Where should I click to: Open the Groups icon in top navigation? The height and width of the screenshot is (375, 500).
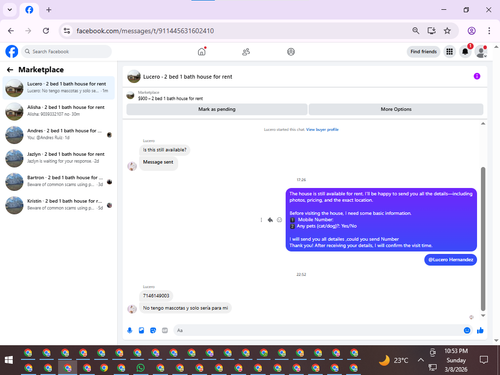tap(291, 52)
